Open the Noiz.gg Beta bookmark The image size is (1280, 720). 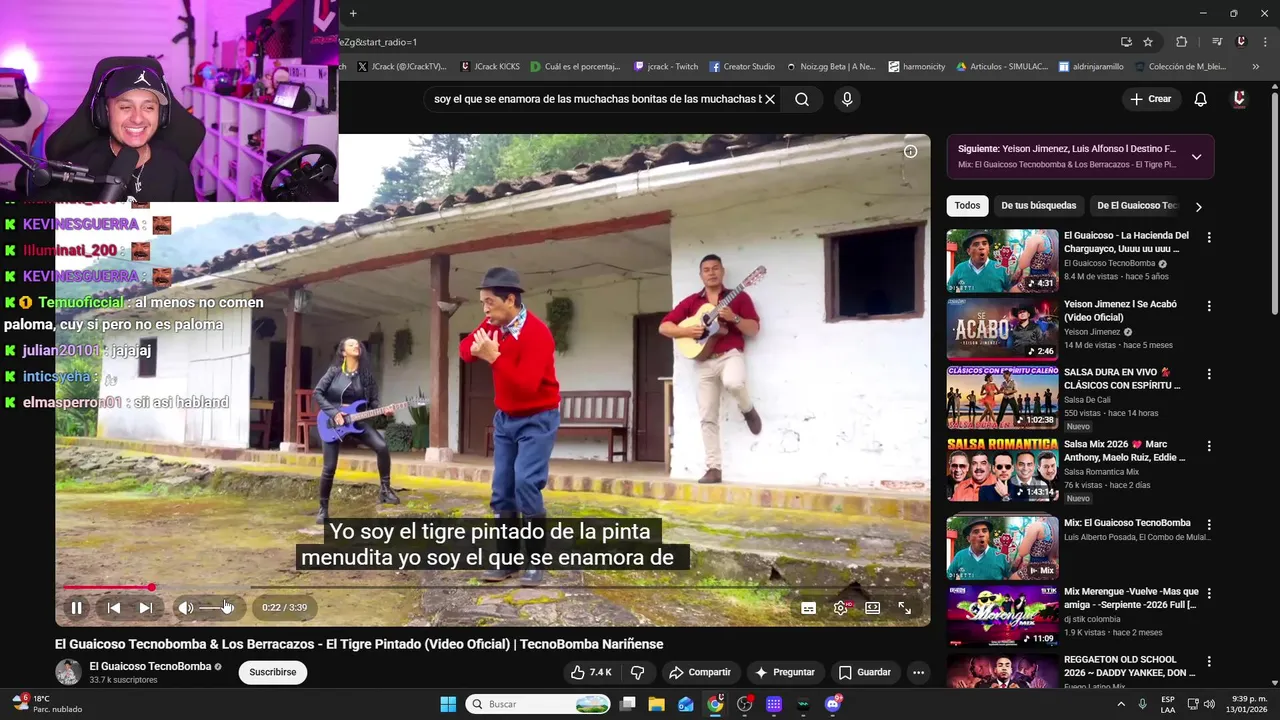(x=830, y=67)
